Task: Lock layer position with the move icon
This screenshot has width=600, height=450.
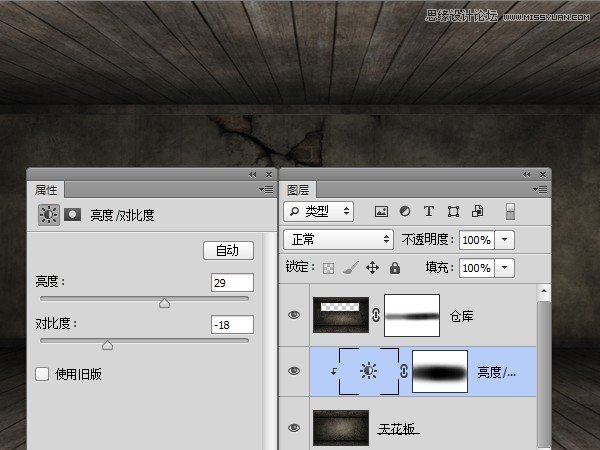Action: click(372, 267)
